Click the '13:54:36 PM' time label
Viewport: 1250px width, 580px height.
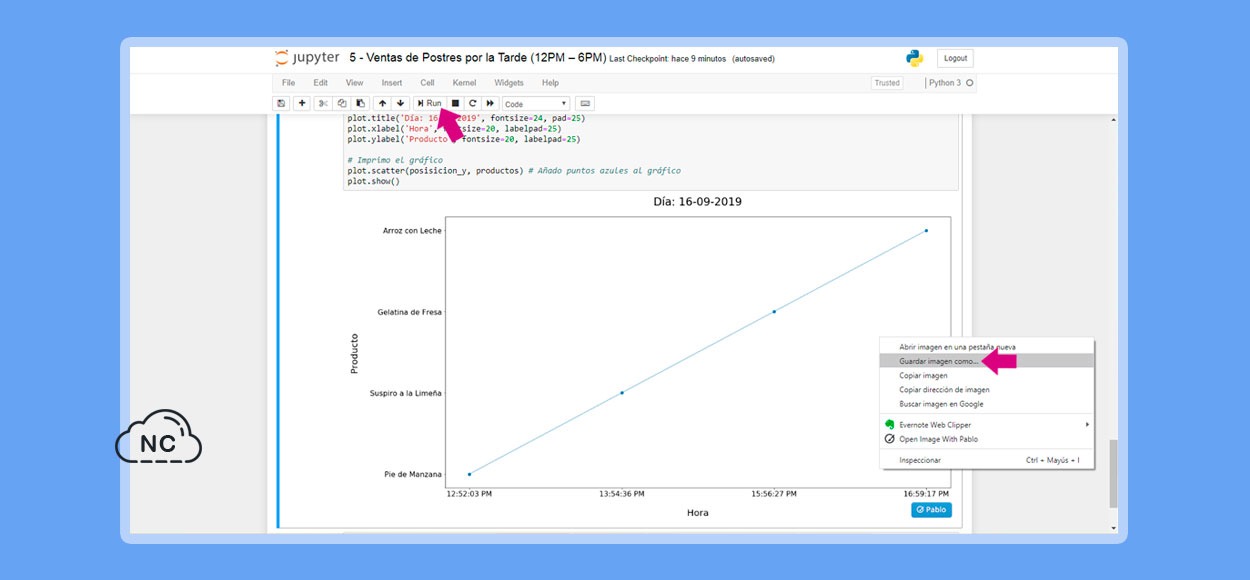click(x=622, y=493)
